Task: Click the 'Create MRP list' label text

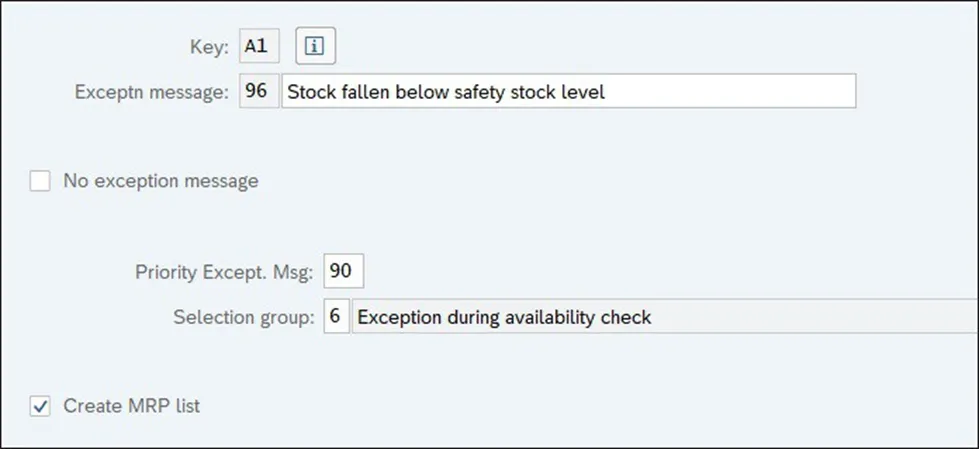Action: (132, 406)
